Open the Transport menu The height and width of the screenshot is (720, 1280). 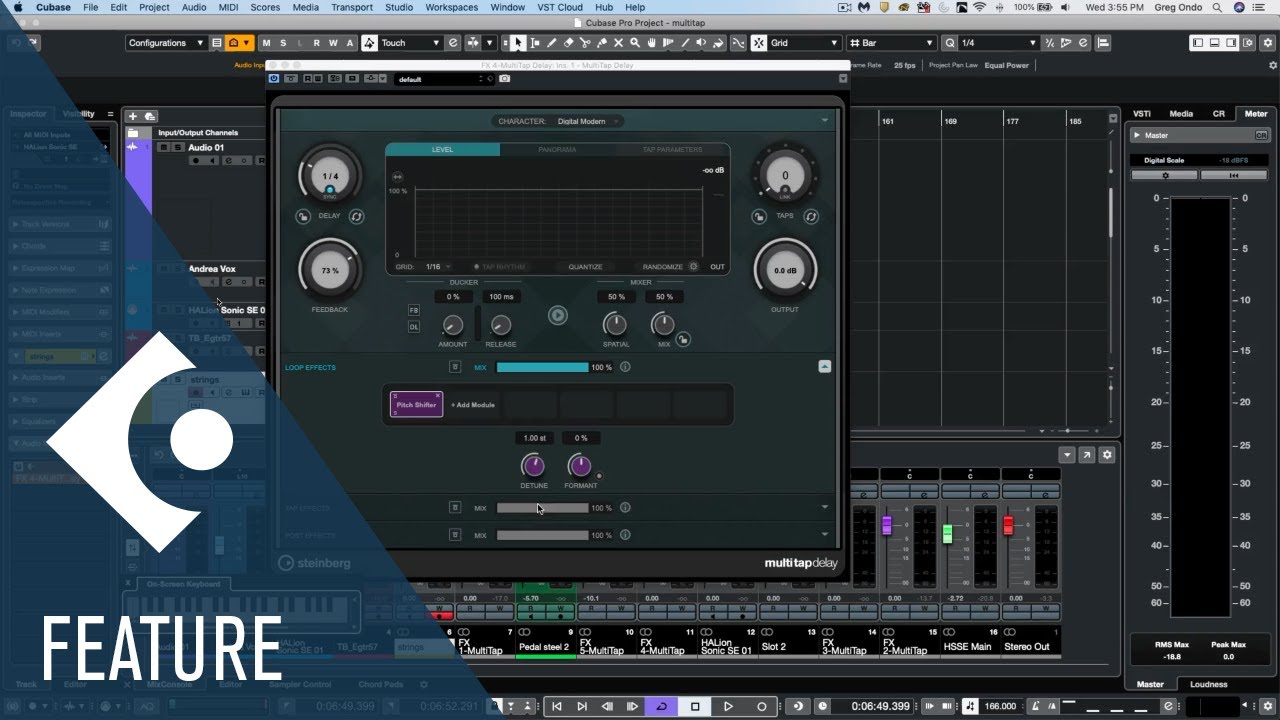tap(352, 7)
